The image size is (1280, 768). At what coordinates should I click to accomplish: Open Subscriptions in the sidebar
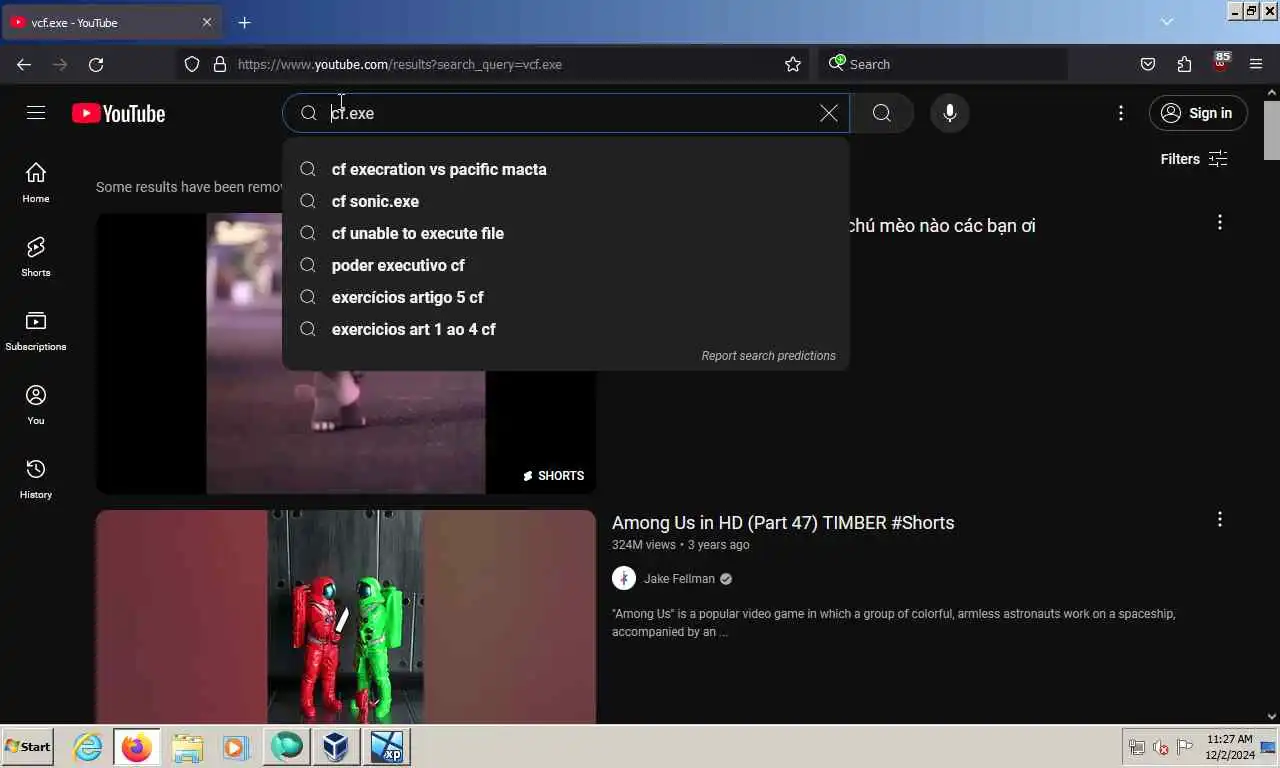tap(36, 330)
